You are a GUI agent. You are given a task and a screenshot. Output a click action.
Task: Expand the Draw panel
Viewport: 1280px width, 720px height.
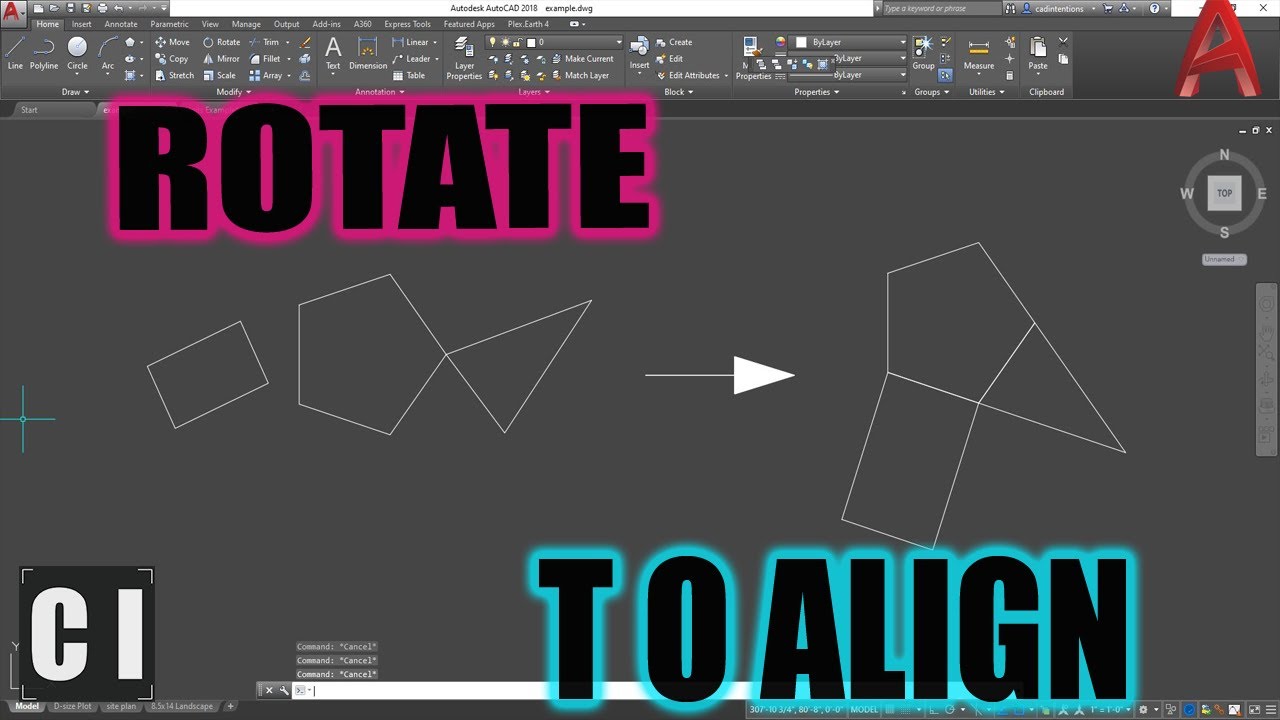pyautogui.click(x=75, y=92)
